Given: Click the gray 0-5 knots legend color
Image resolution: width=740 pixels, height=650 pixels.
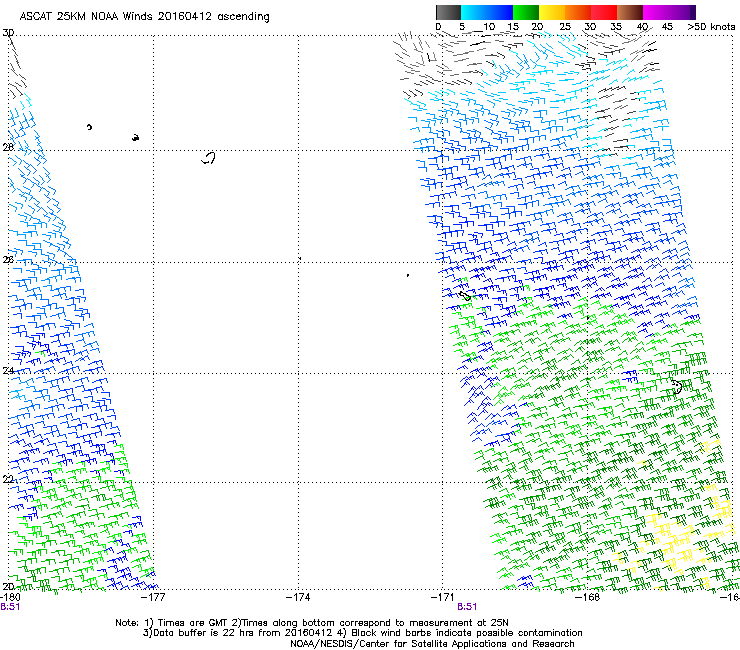Looking at the screenshot, I should pos(448,12).
